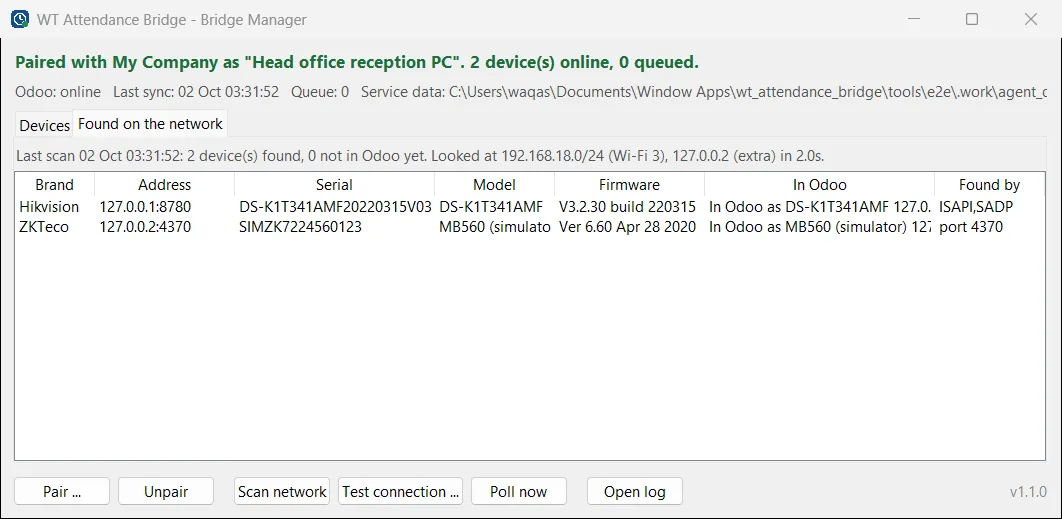Viewport: 1062px width, 519px height.
Task: Click serial SIMZK7224560123
Action: (300, 227)
